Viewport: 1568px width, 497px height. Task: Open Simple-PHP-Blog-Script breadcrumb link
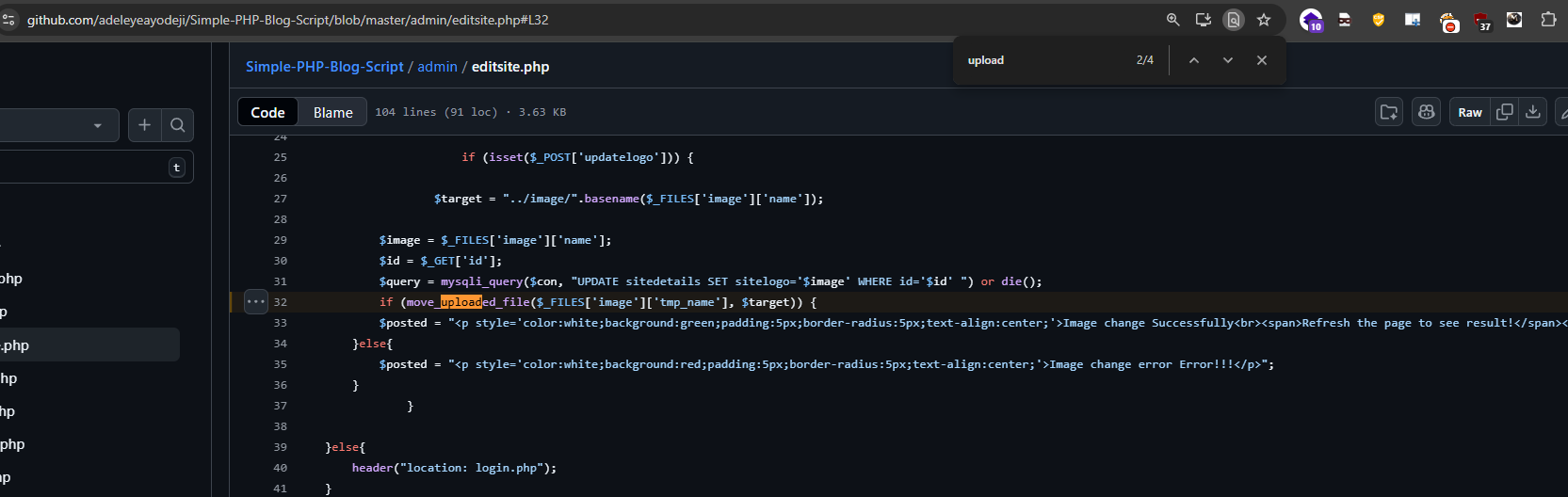(x=325, y=67)
